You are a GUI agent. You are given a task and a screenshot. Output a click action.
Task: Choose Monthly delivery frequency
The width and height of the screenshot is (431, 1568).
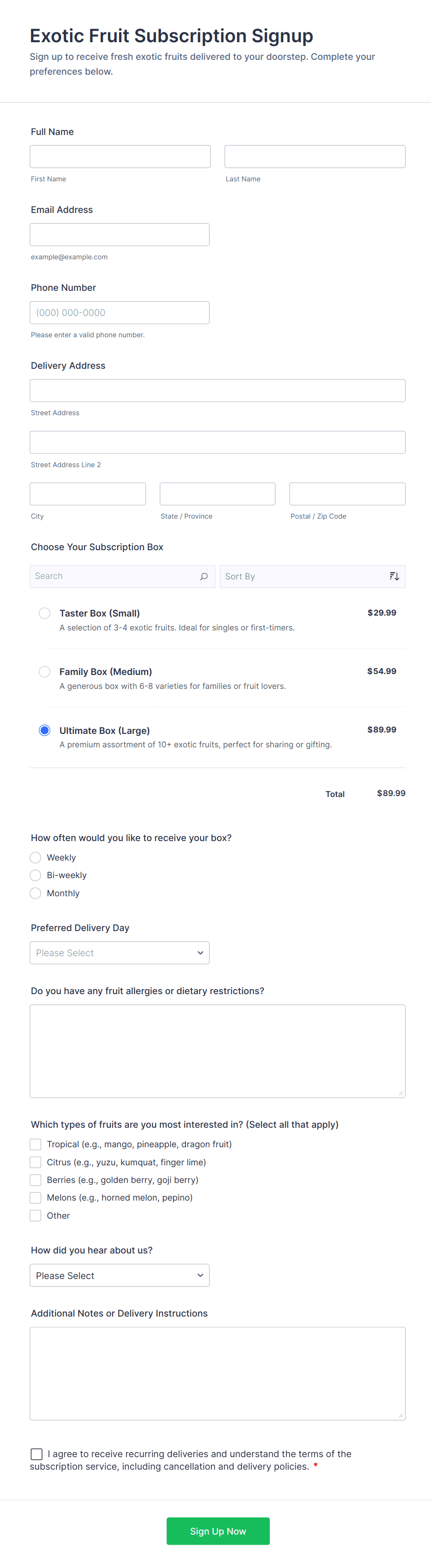pyautogui.click(x=36, y=893)
